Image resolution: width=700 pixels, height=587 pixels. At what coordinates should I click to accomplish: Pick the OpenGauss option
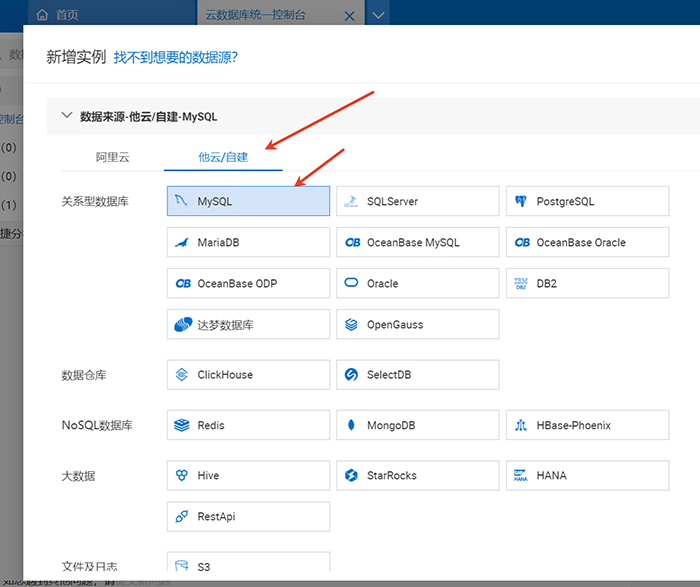coord(417,324)
